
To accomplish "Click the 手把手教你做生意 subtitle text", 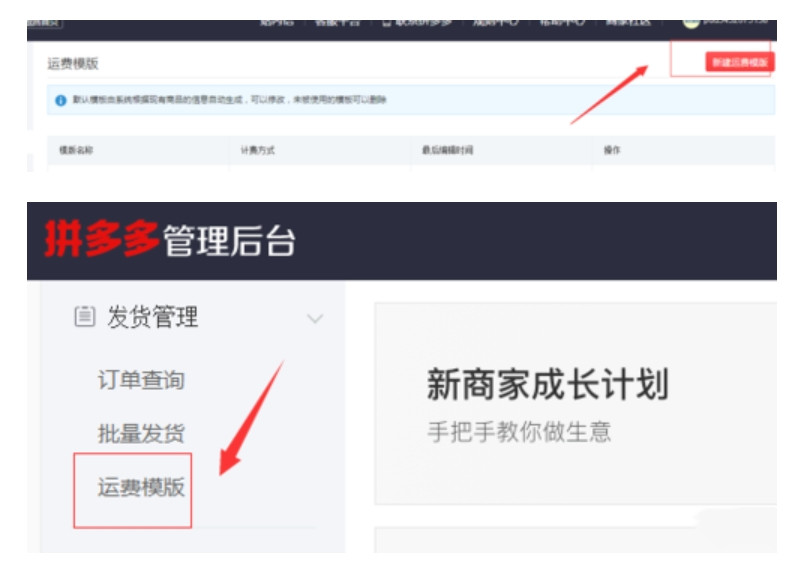I will tap(519, 432).
